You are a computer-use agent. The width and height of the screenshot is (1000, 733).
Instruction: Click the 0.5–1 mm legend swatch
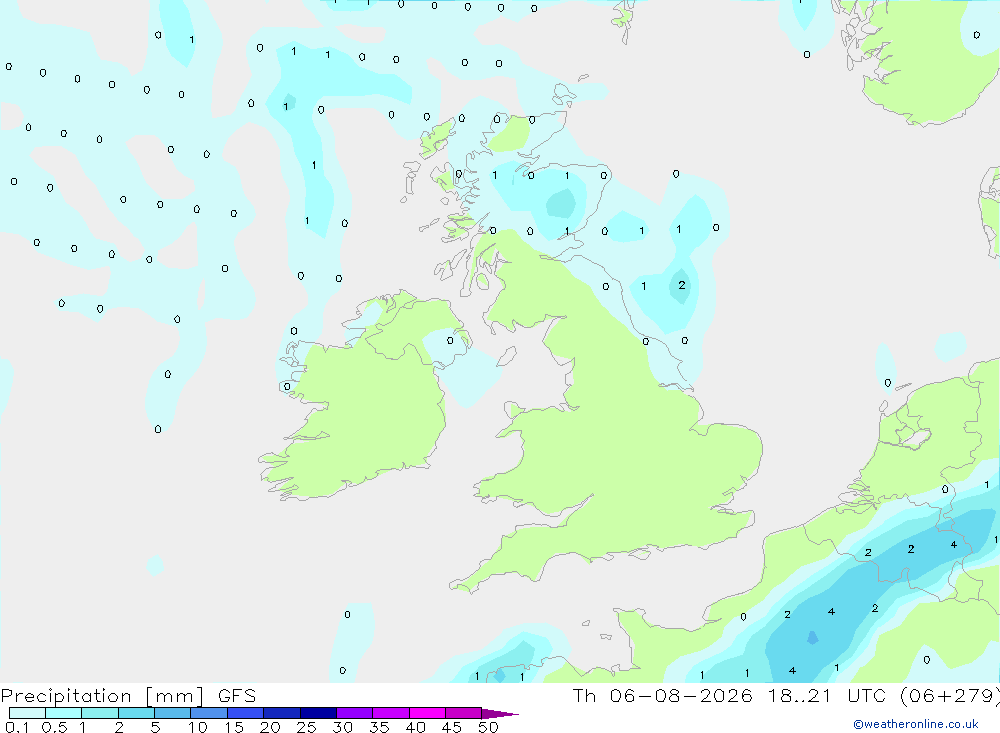[64, 713]
